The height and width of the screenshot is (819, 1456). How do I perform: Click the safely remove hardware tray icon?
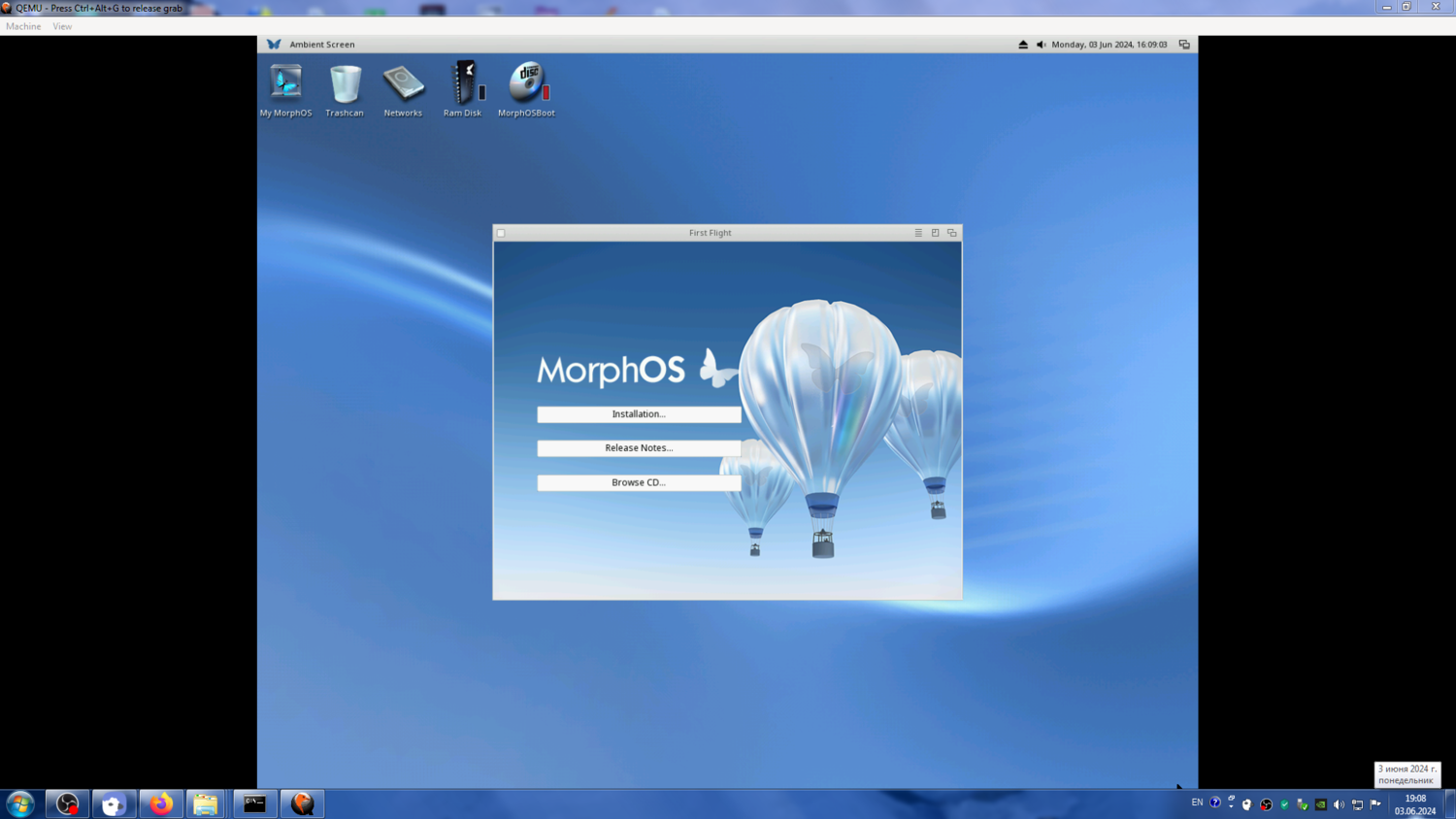tap(1303, 804)
